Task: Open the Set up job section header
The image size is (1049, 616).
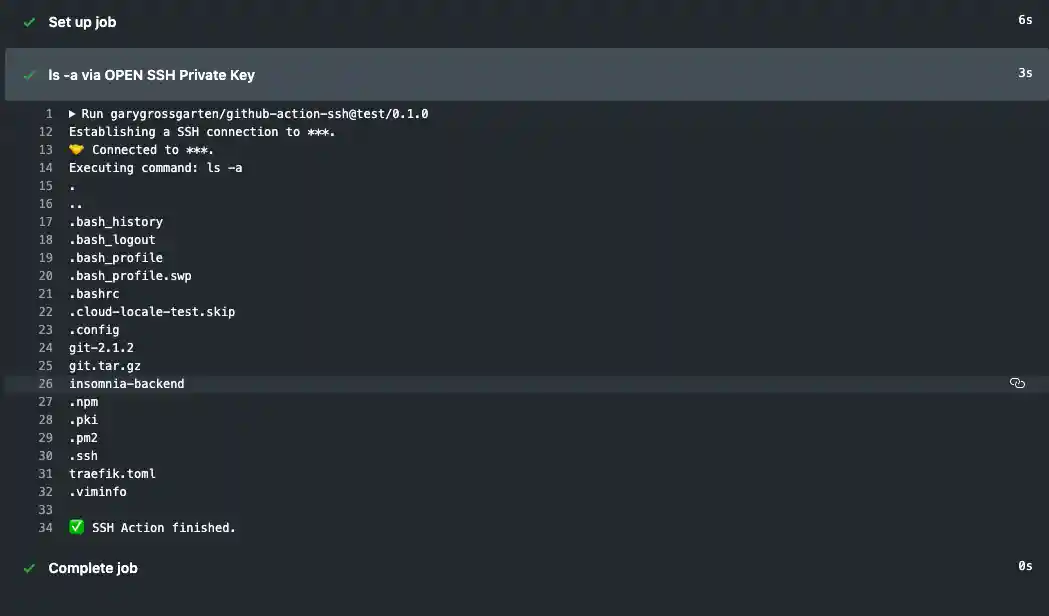Action: [x=81, y=21]
